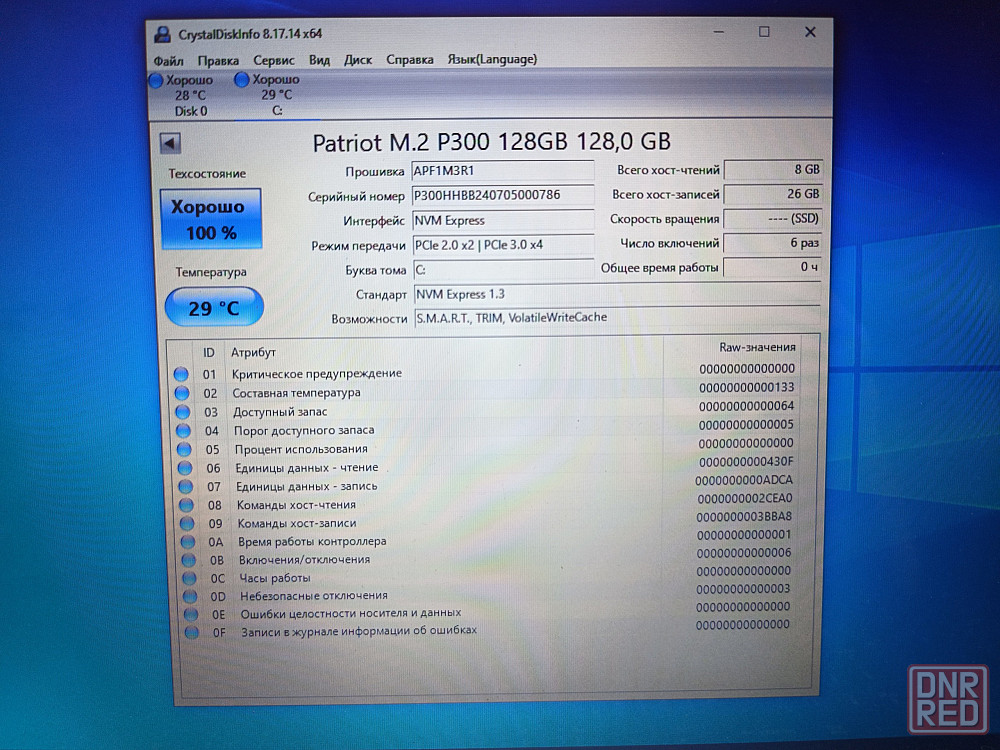The height and width of the screenshot is (750, 1000).
Task: Click the raw value 0000000000430F
Action: click(x=746, y=461)
